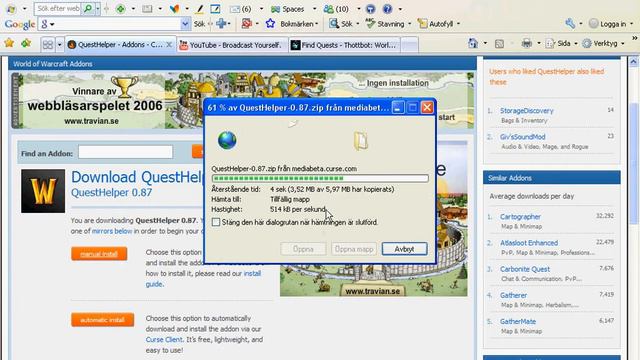The width and height of the screenshot is (640, 360).
Task: Open the StorageDiscovery addon link
Action: 527,111
